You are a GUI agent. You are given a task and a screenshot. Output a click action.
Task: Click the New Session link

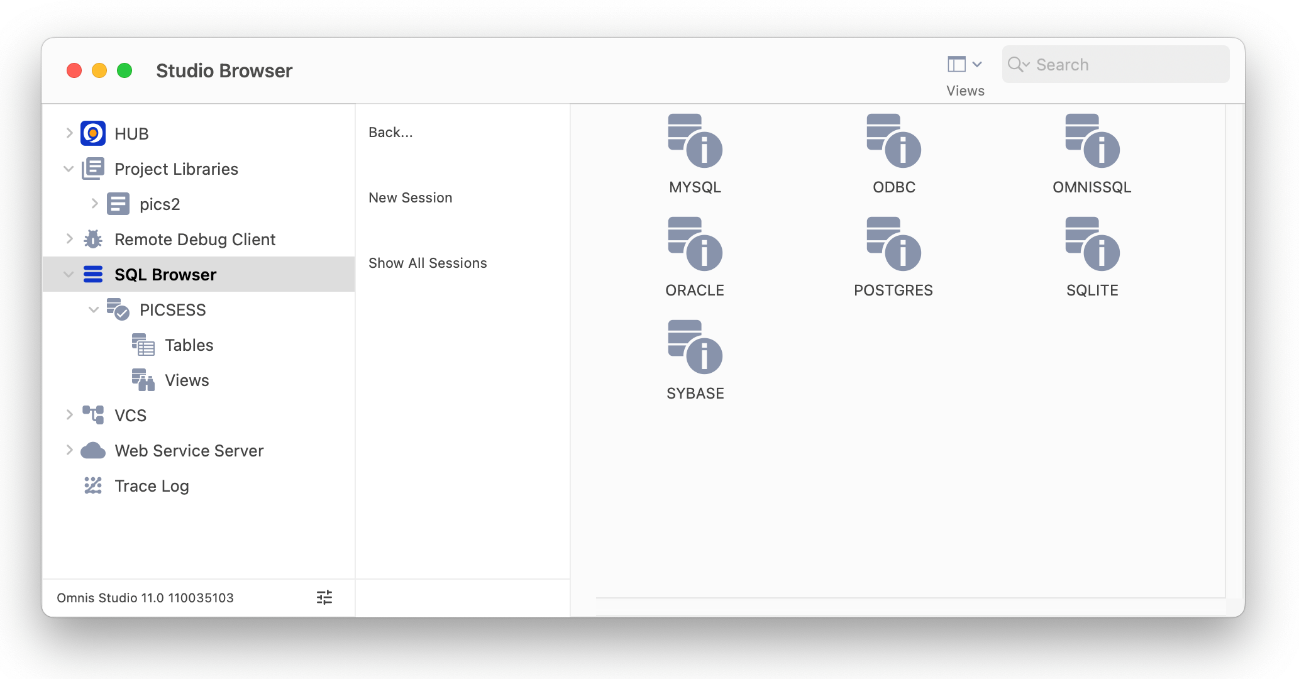pos(410,198)
